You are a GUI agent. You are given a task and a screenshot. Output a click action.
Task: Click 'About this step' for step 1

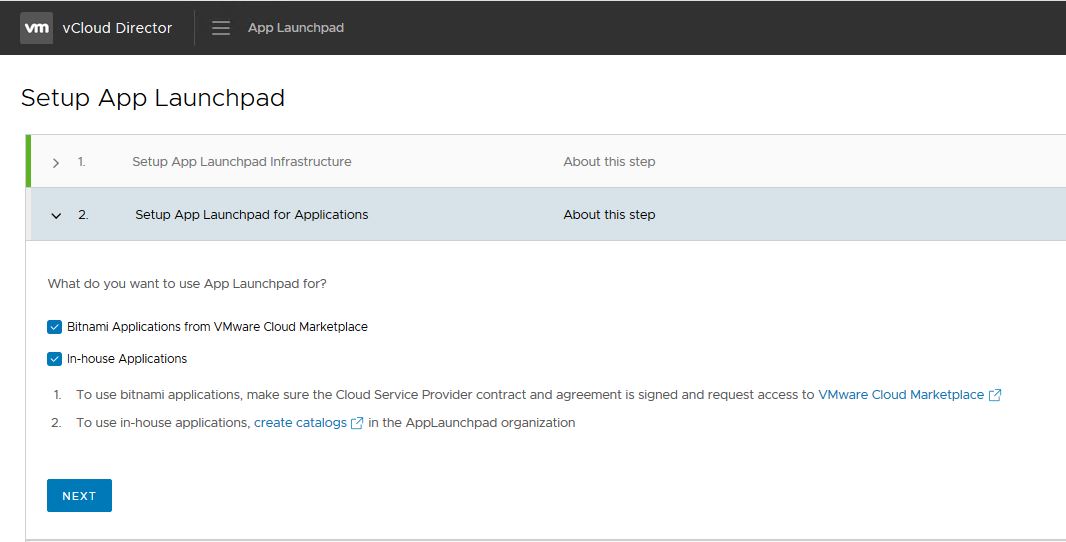click(609, 162)
